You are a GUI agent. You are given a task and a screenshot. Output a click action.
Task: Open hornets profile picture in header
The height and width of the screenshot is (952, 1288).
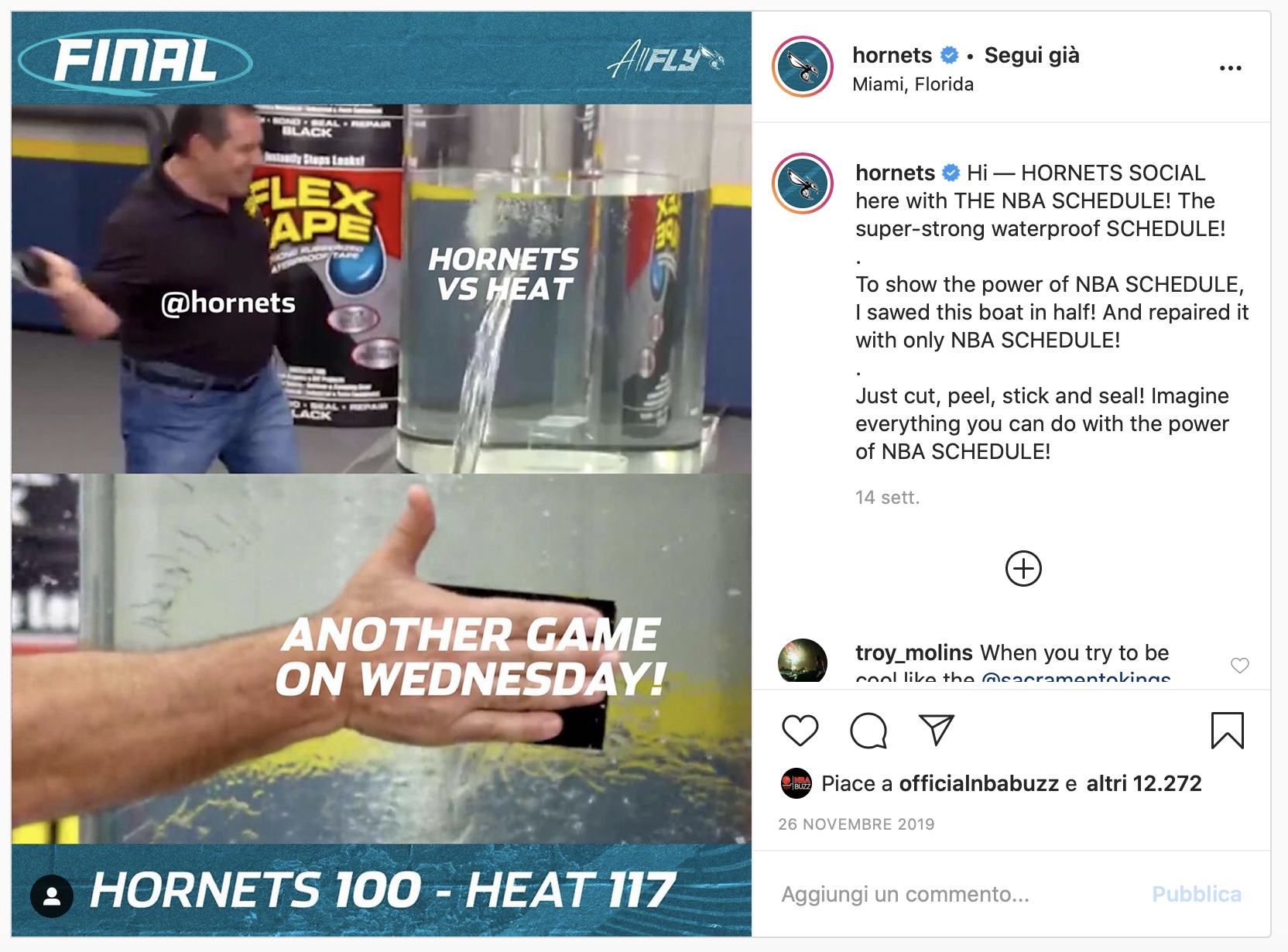pos(803,67)
